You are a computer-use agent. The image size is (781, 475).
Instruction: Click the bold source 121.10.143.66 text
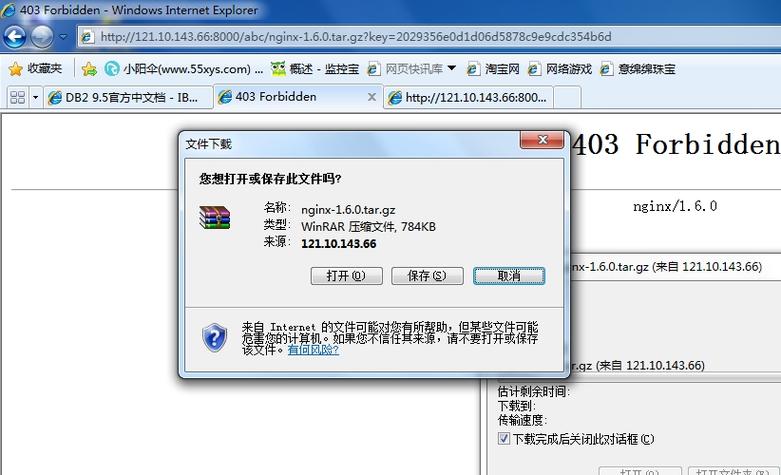[x=339, y=243]
